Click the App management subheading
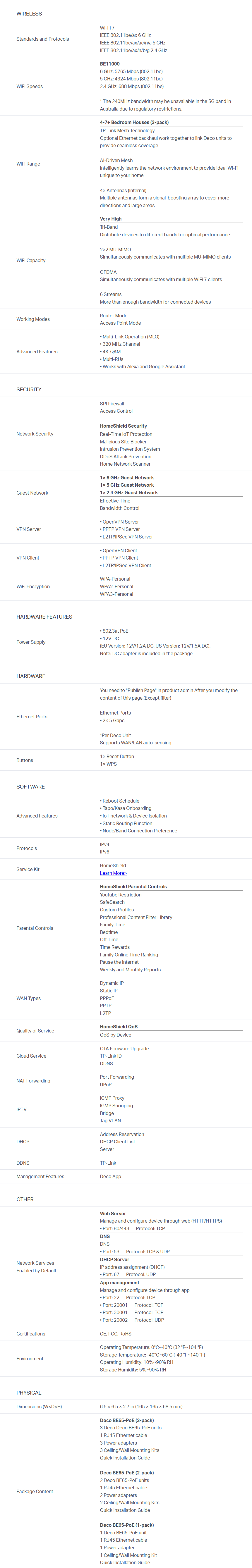The height and width of the screenshot is (1568, 252). click(x=119, y=1283)
